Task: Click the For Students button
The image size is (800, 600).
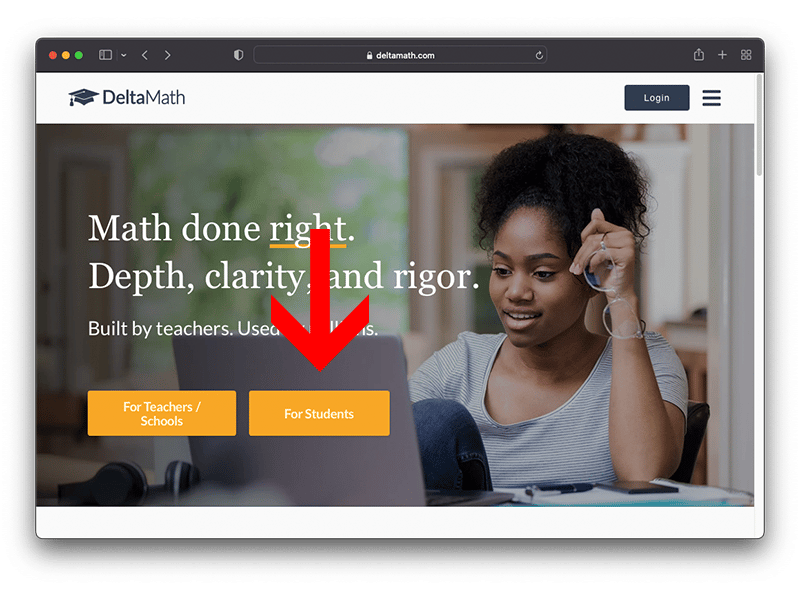Action: click(x=319, y=413)
